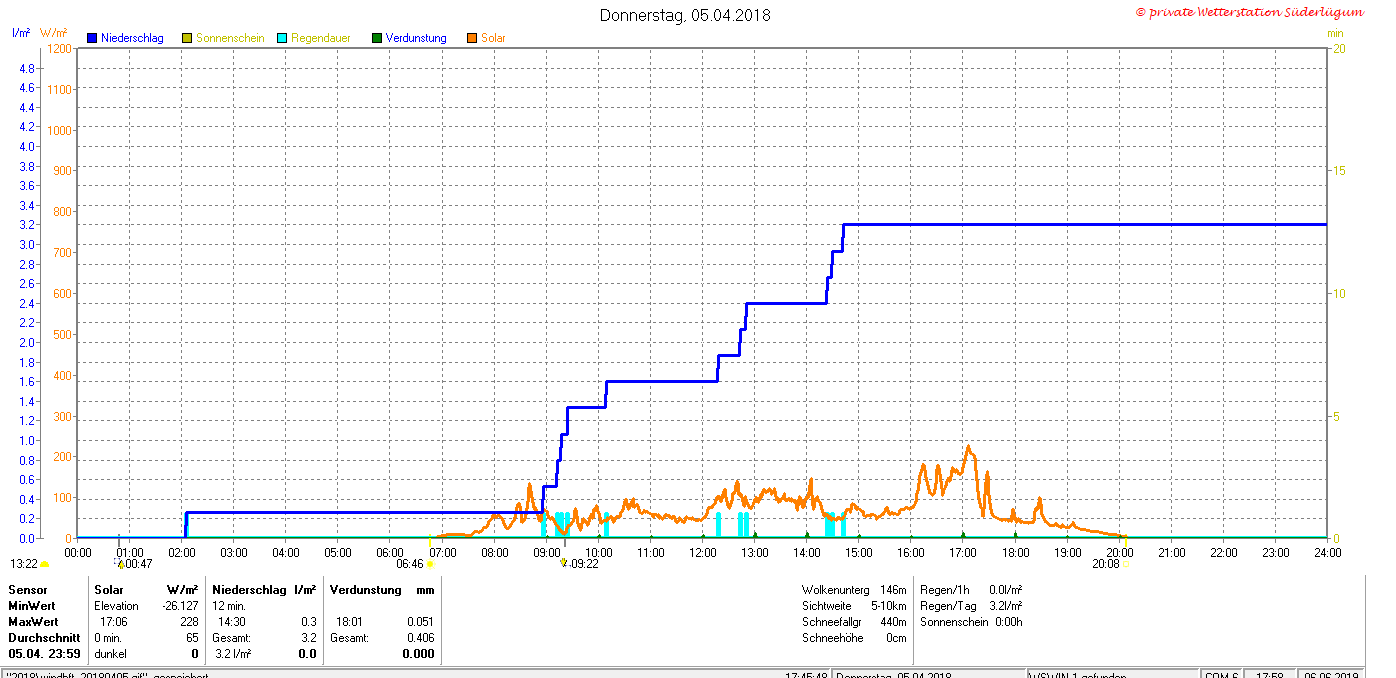
Task: Click the evaporation total 0.406
Action: 421,638
